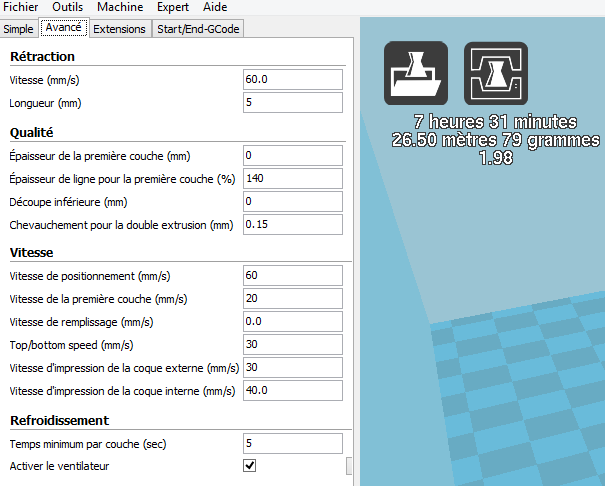Viewport: 605px width, 486px height.
Task: Click the Vitesse section heading
Action: tap(32, 253)
